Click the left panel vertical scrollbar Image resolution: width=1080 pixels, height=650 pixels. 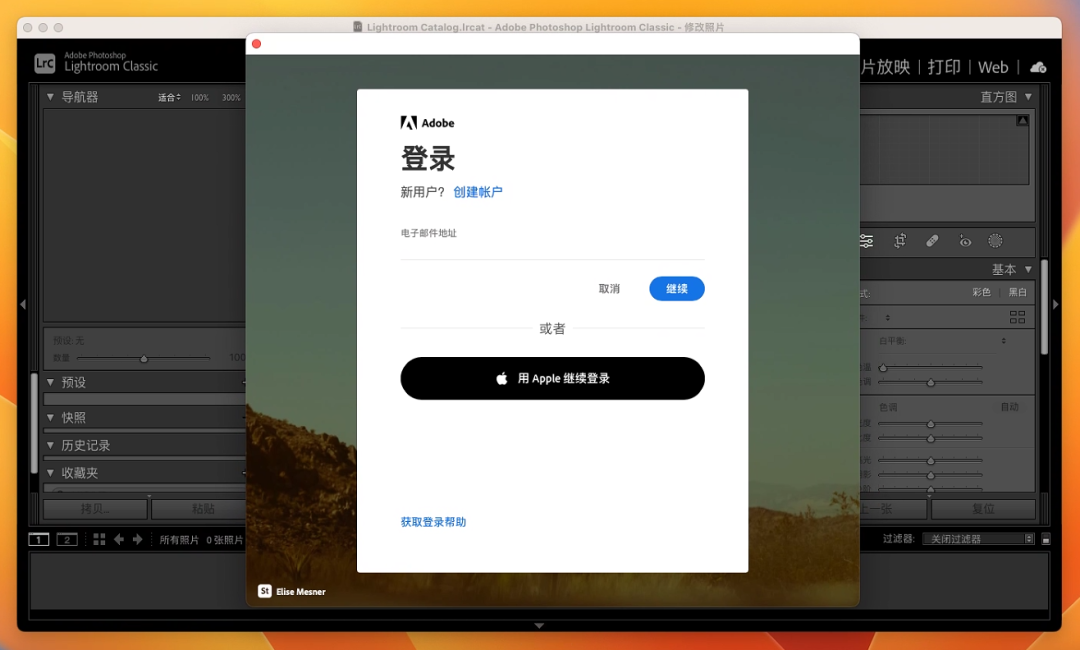pos(34,423)
